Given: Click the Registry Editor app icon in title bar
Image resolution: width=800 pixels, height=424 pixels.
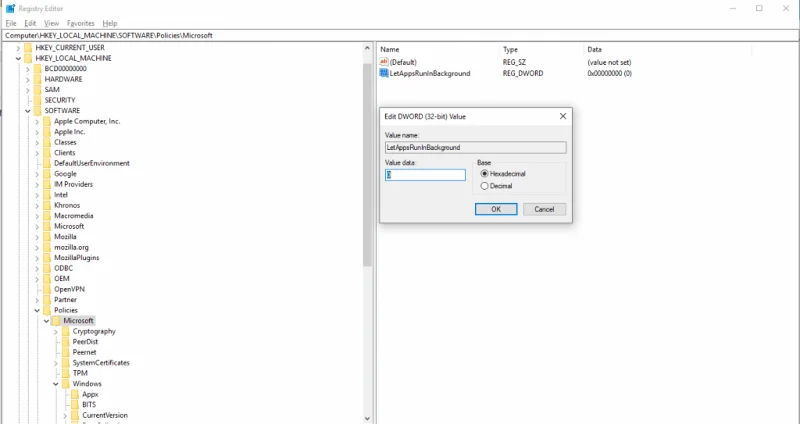Looking at the screenshot, I should (x=8, y=8).
